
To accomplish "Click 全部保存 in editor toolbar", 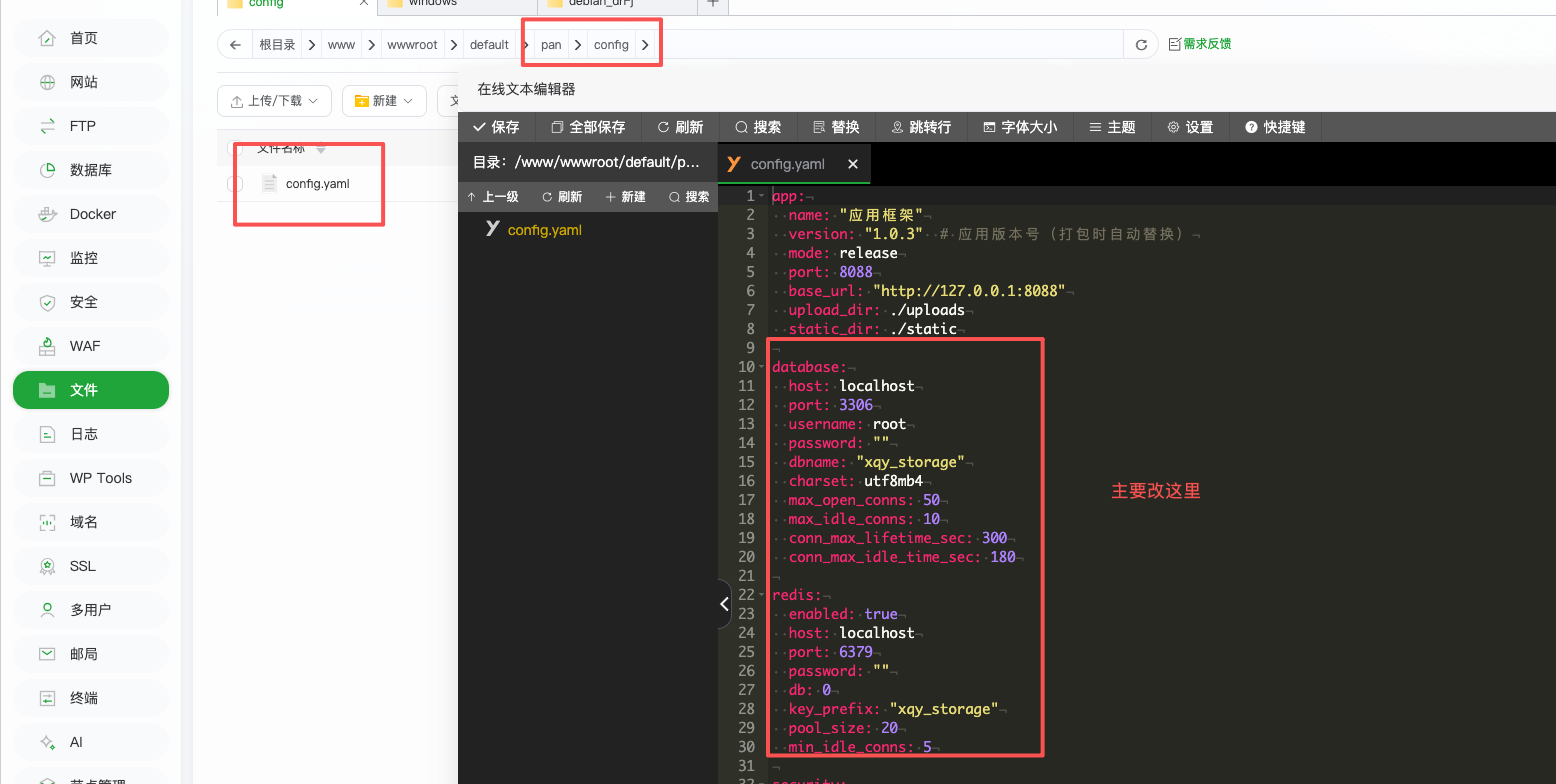I will (x=588, y=127).
